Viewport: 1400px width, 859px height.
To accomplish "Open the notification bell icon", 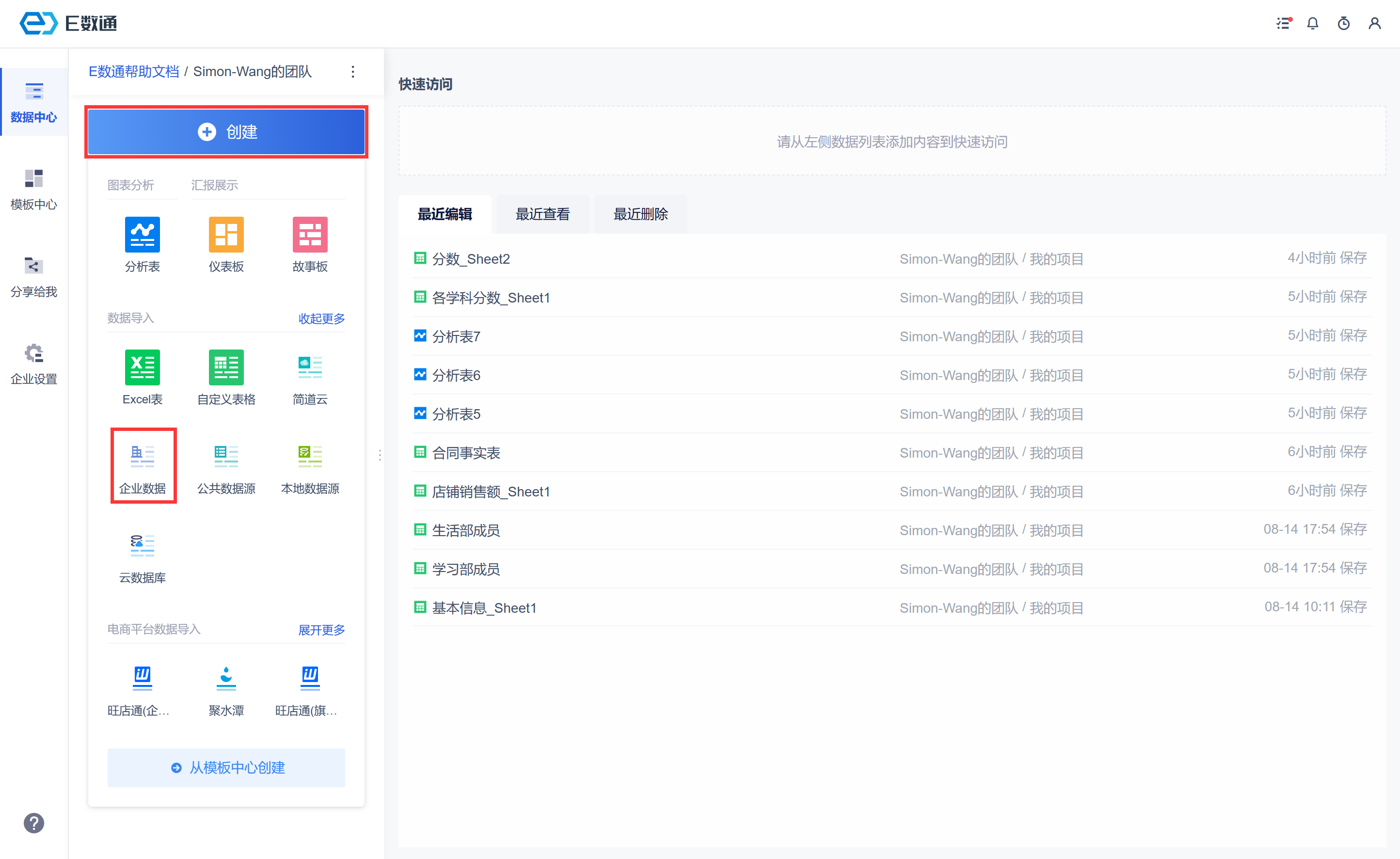I will coord(1312,24).
